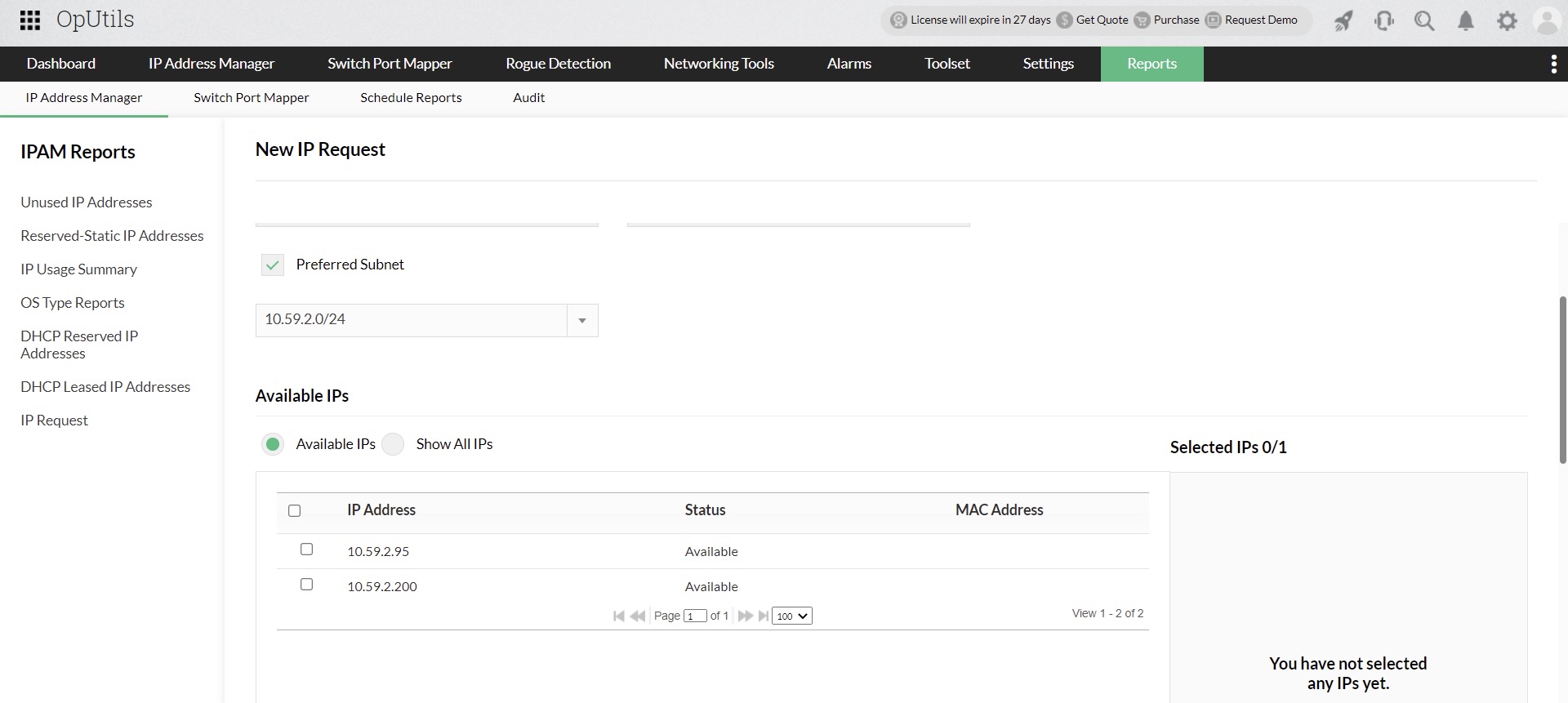Open the settings gear icon
The height and width of the screenshot is (703, 1568).
[1507, 20]
